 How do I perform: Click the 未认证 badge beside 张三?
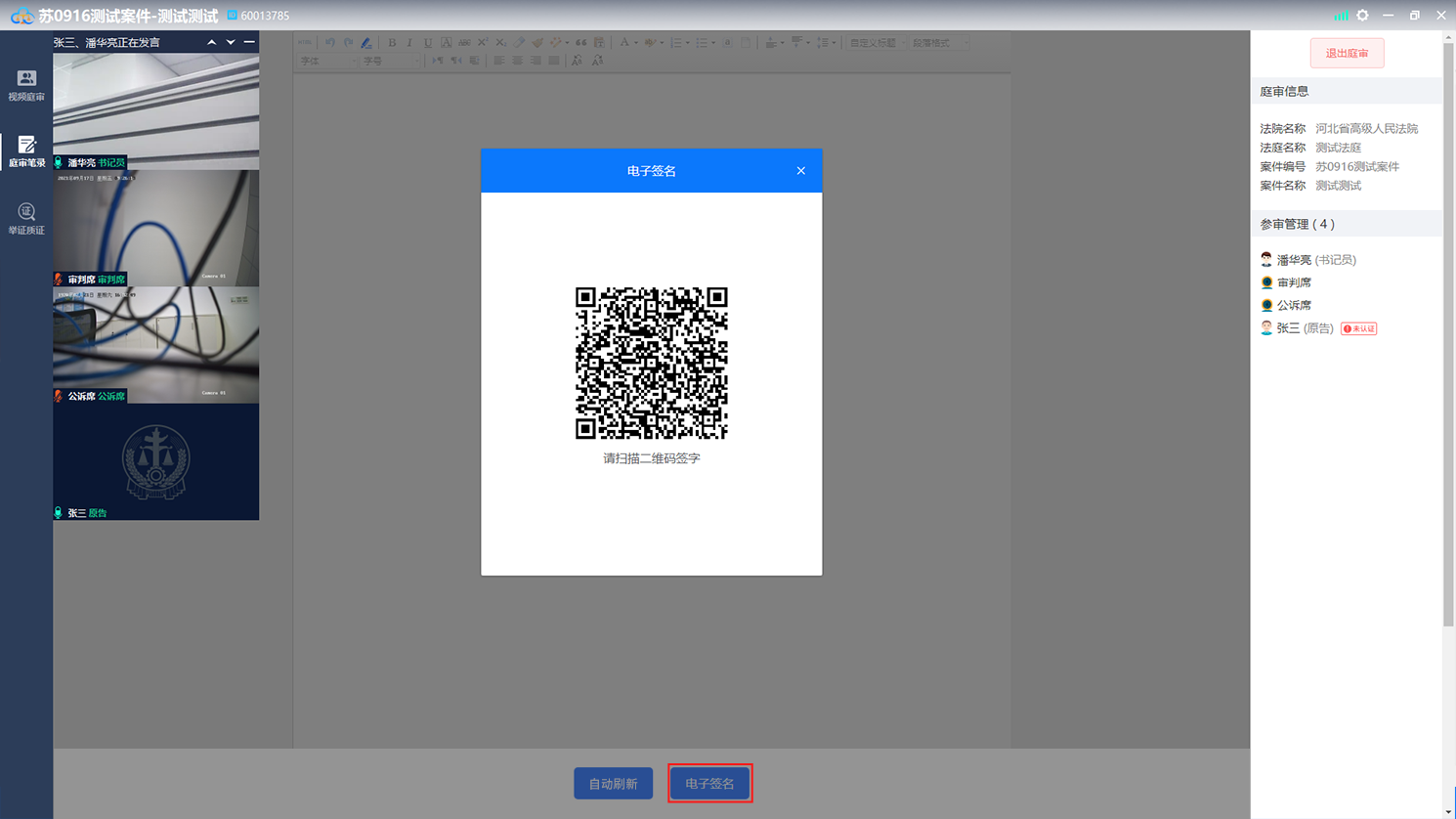point(1358,328)
